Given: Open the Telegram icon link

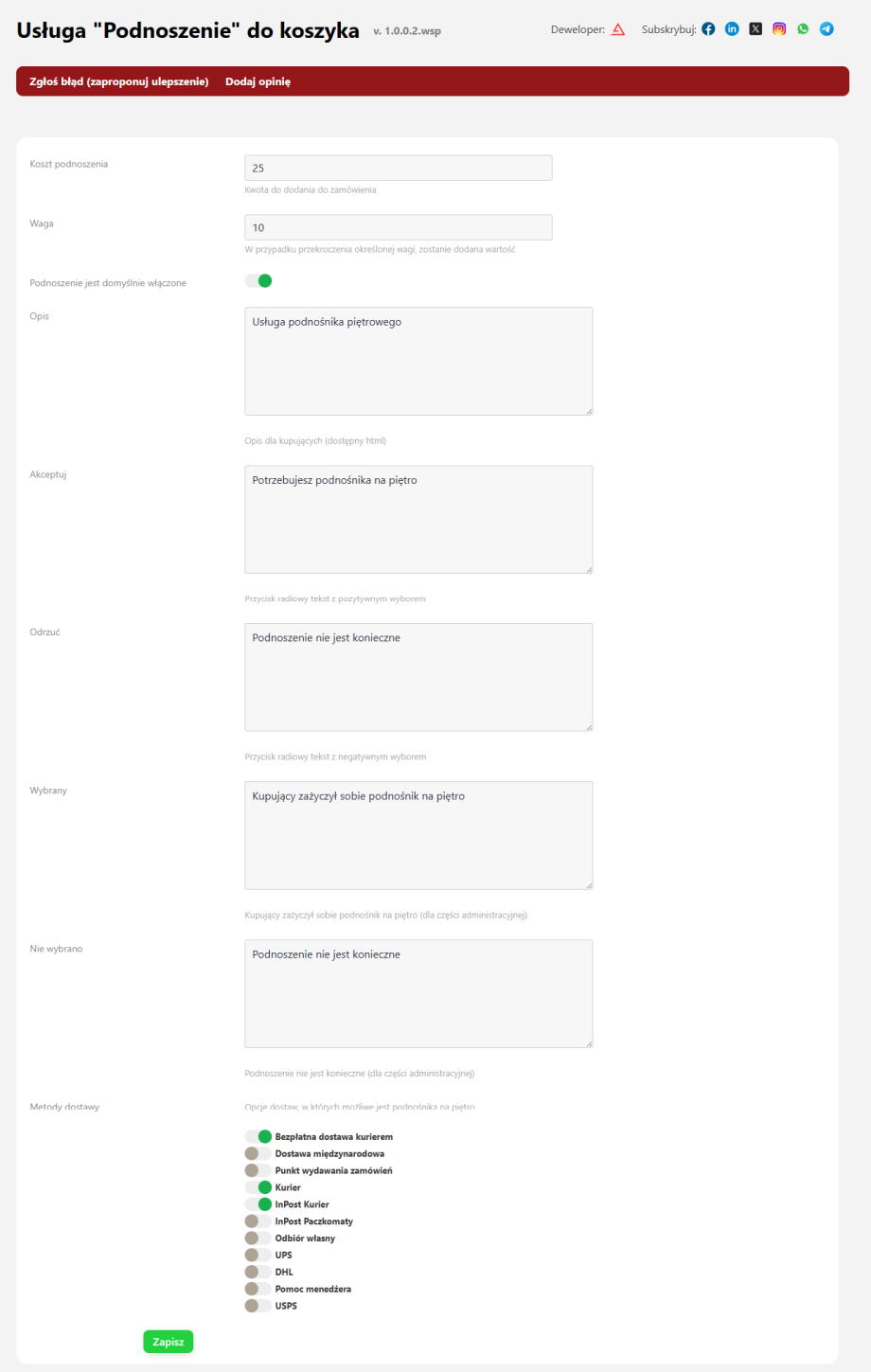Looking at the screenshot, I should pos(827,29).
